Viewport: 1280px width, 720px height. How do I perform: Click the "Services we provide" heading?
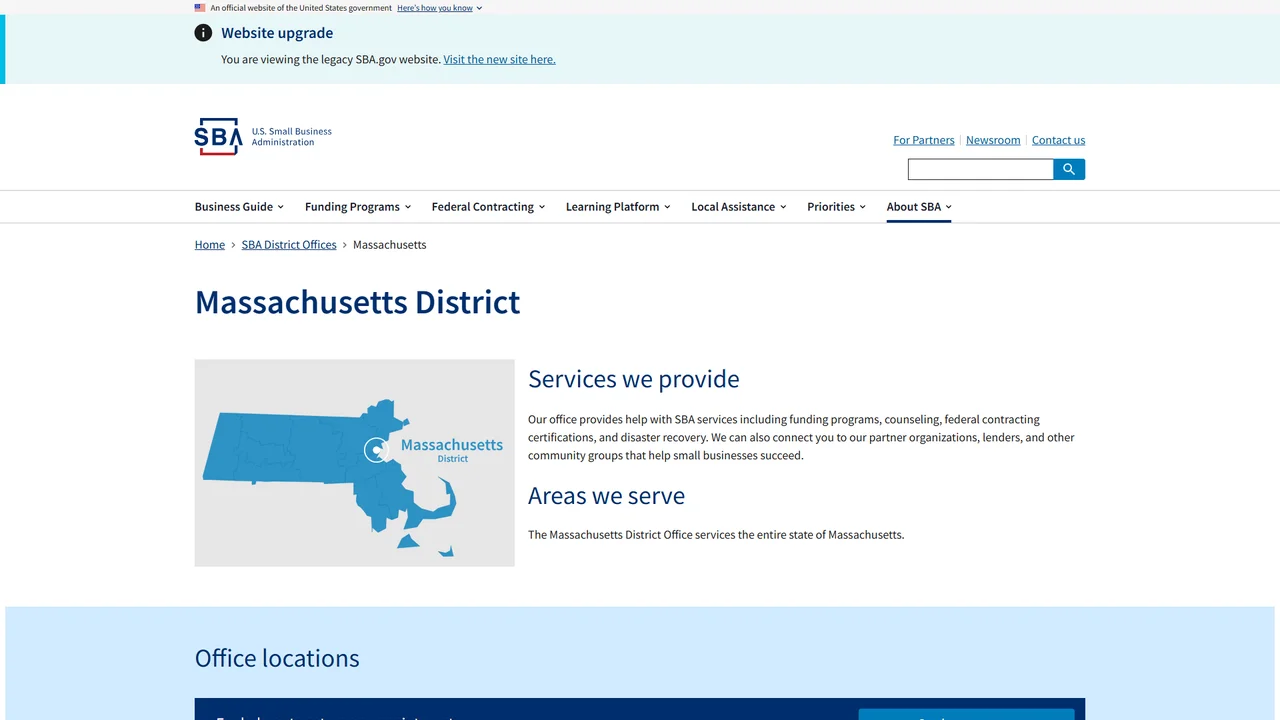[x=634, y=379]
